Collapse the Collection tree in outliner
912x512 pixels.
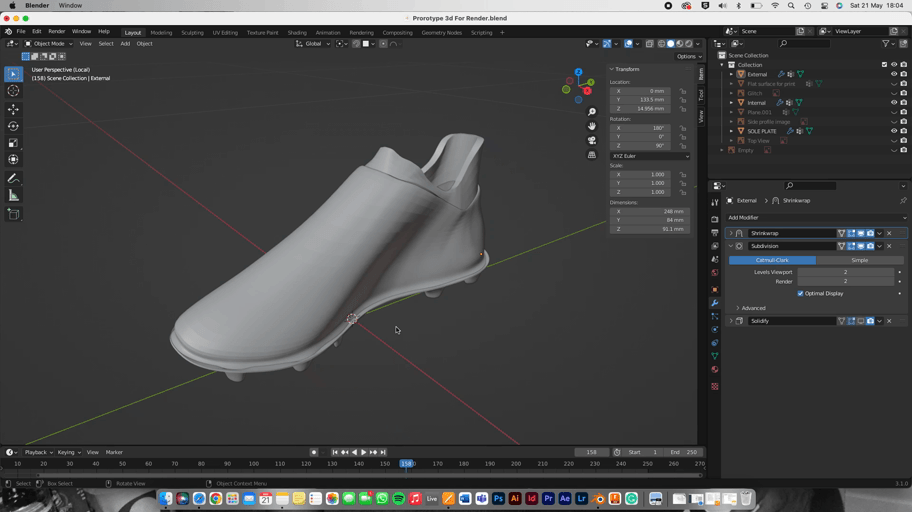coord(722,65)
